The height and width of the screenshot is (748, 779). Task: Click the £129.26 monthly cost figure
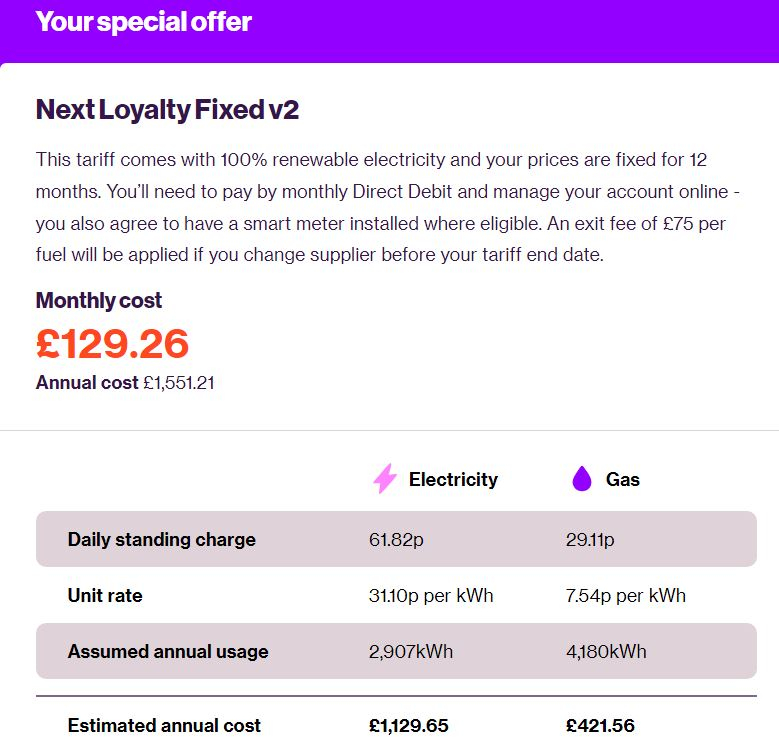[112, 344]
